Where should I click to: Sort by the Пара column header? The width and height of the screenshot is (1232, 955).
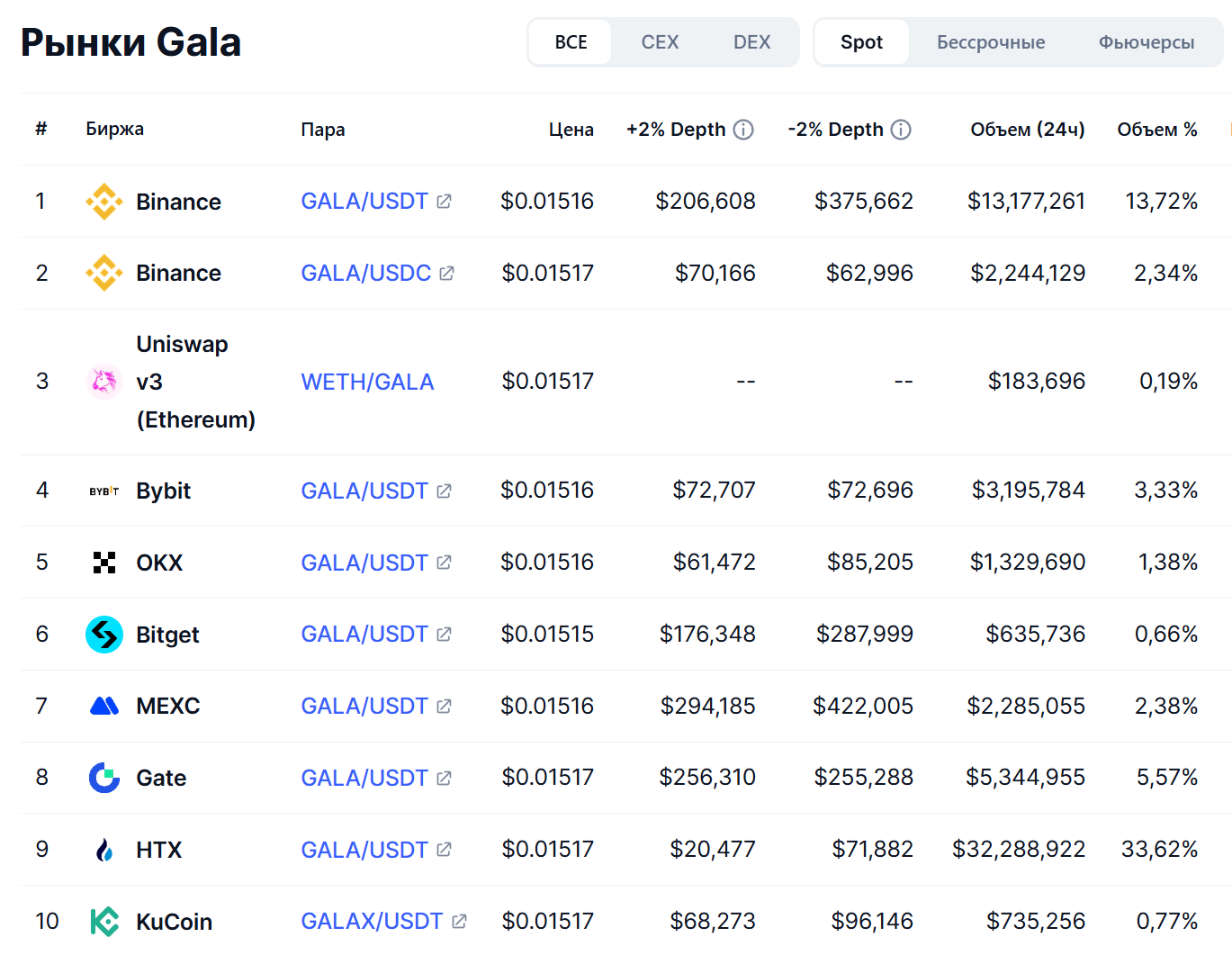point(323,130)
